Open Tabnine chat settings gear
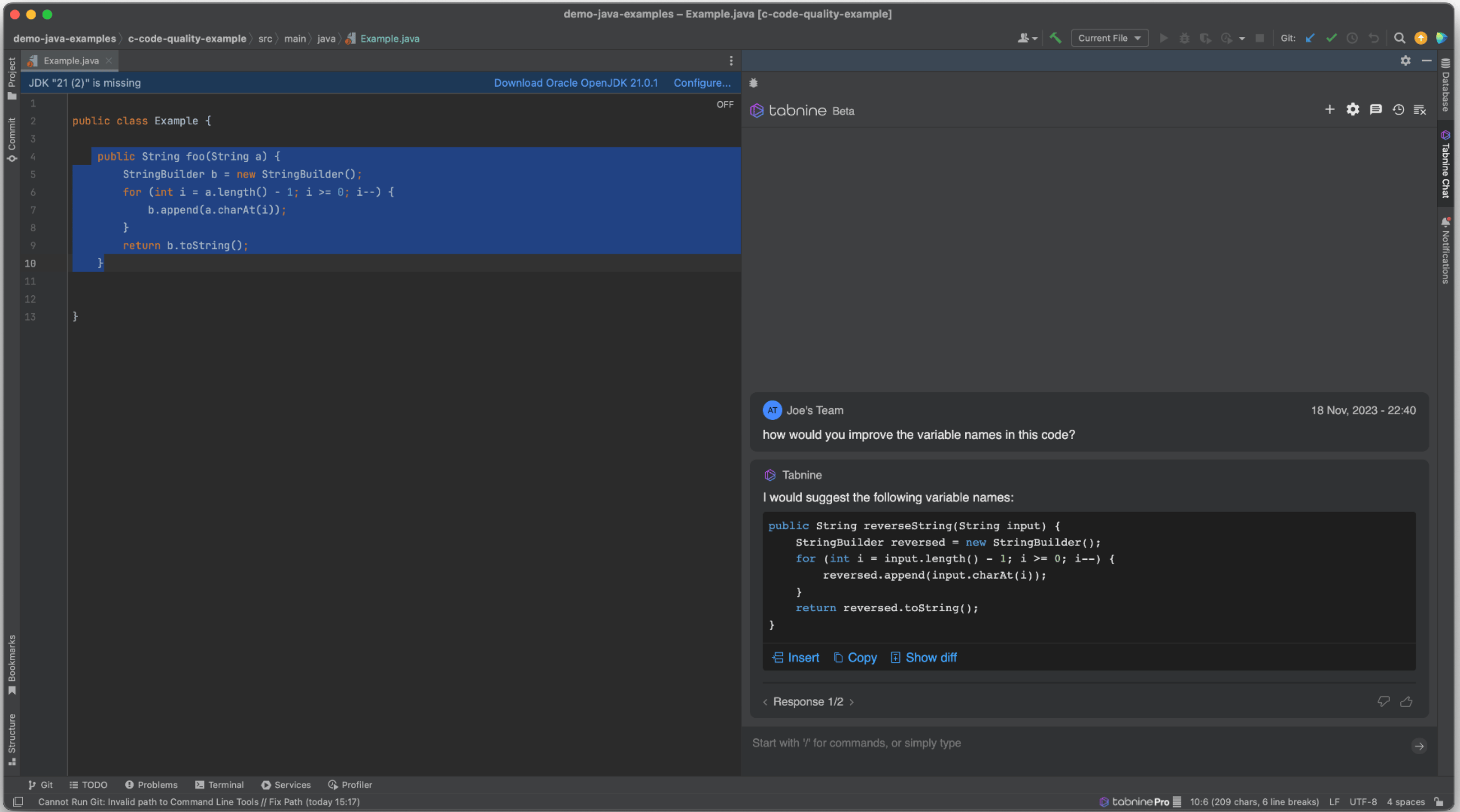Screen dimensions: 1460x812 tap(1353, 109)
